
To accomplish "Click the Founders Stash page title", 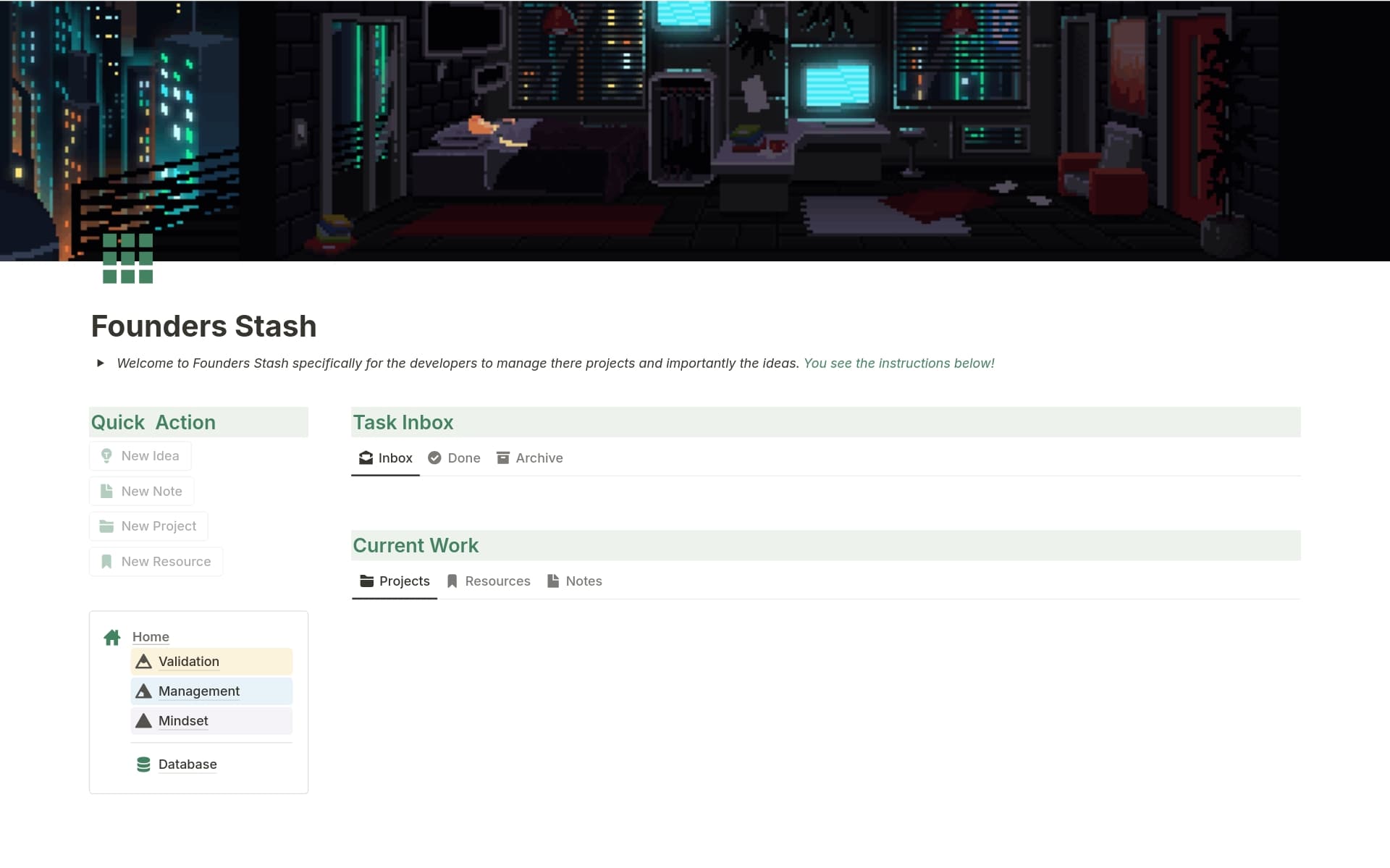I will coord(204,326).
